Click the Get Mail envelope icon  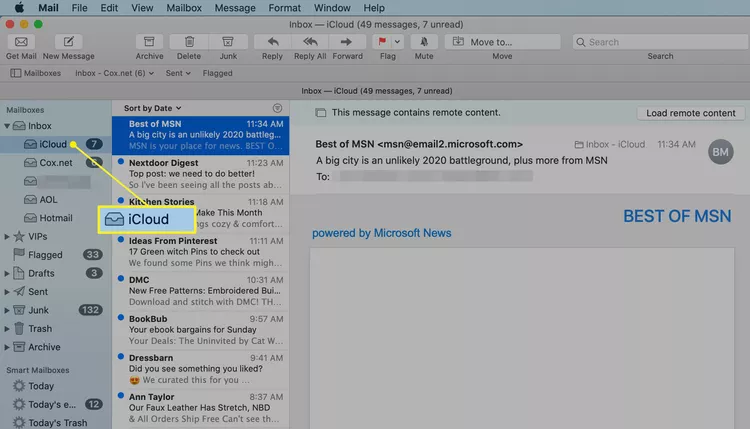21,42
